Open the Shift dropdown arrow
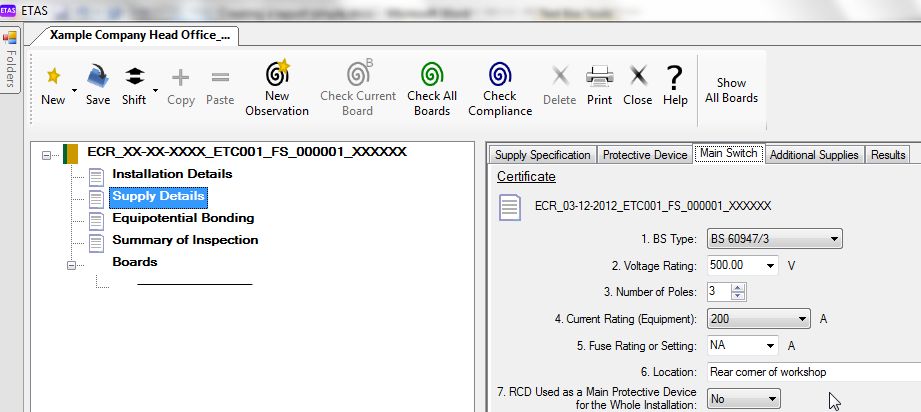This screenshot has width=921, height=412. 155,91
